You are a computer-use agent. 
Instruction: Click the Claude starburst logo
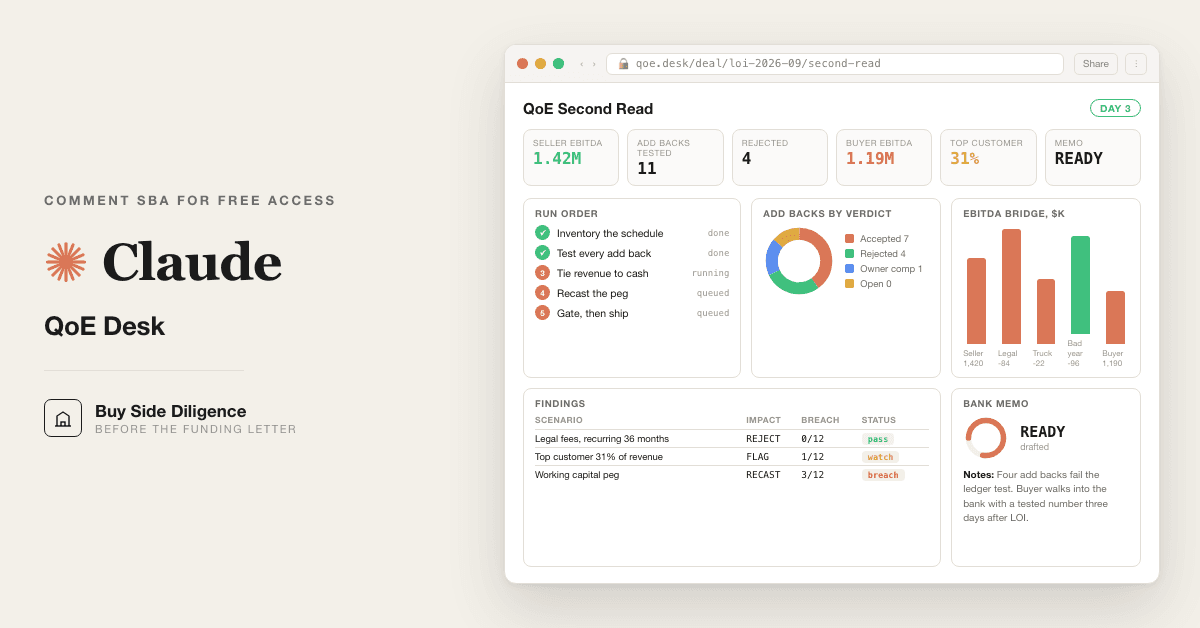66,262
